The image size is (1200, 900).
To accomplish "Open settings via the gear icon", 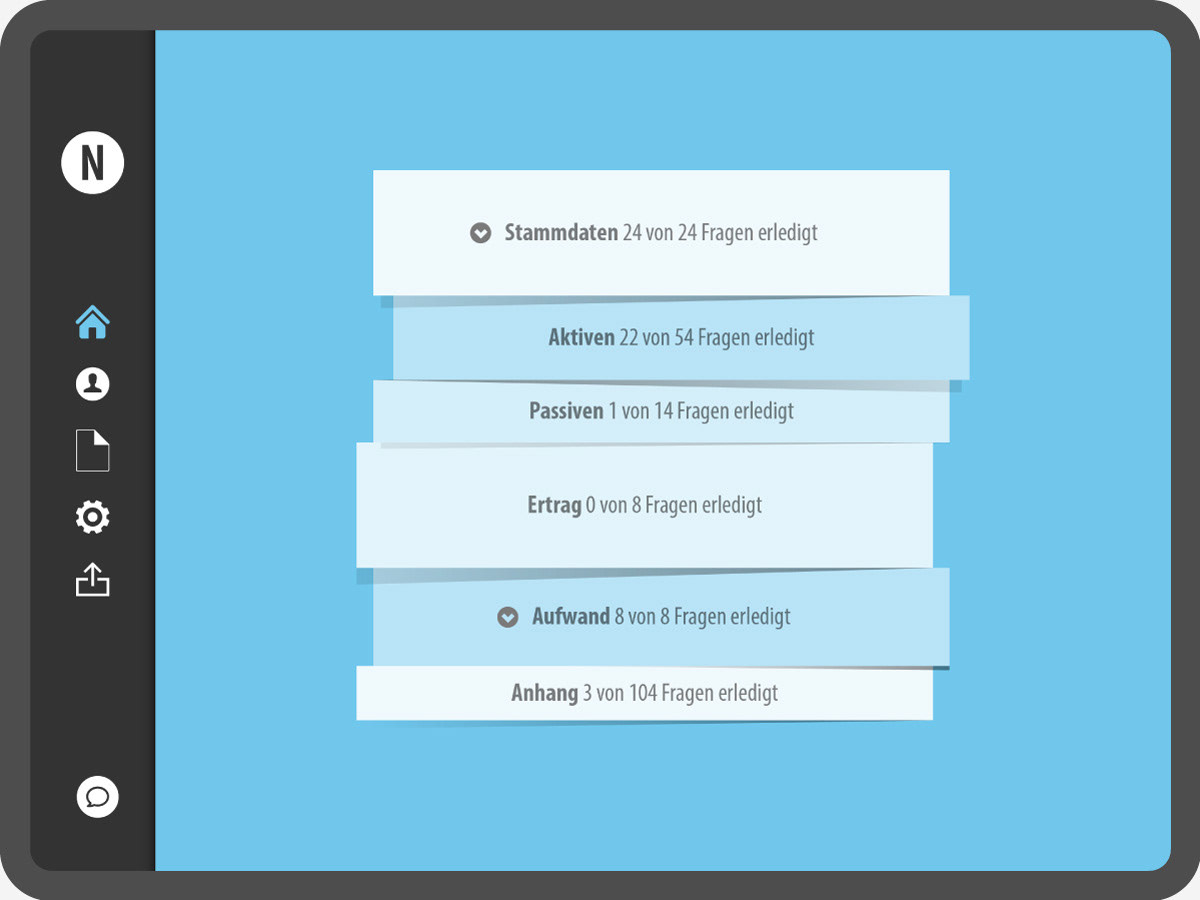I will [92, 517].
